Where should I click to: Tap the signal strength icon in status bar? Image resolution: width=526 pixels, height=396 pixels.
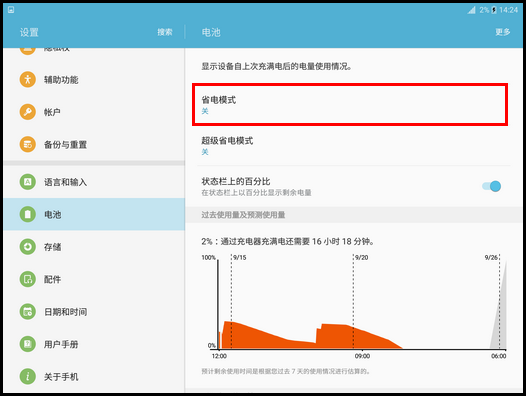472,10
